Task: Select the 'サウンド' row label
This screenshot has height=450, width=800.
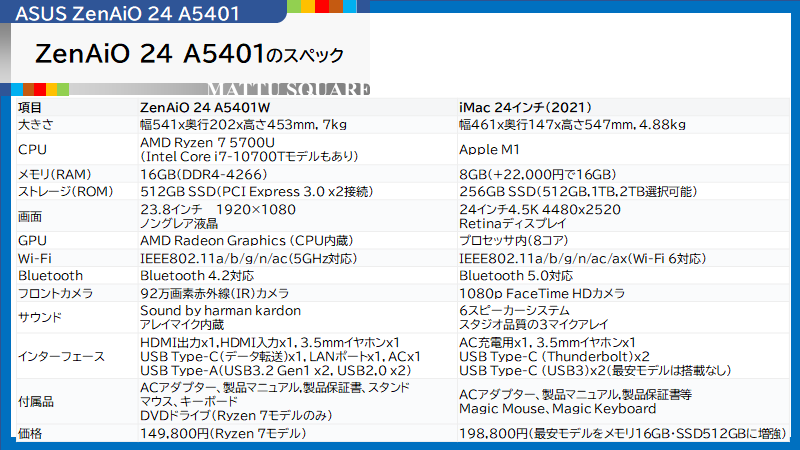Action: [40, 317]
